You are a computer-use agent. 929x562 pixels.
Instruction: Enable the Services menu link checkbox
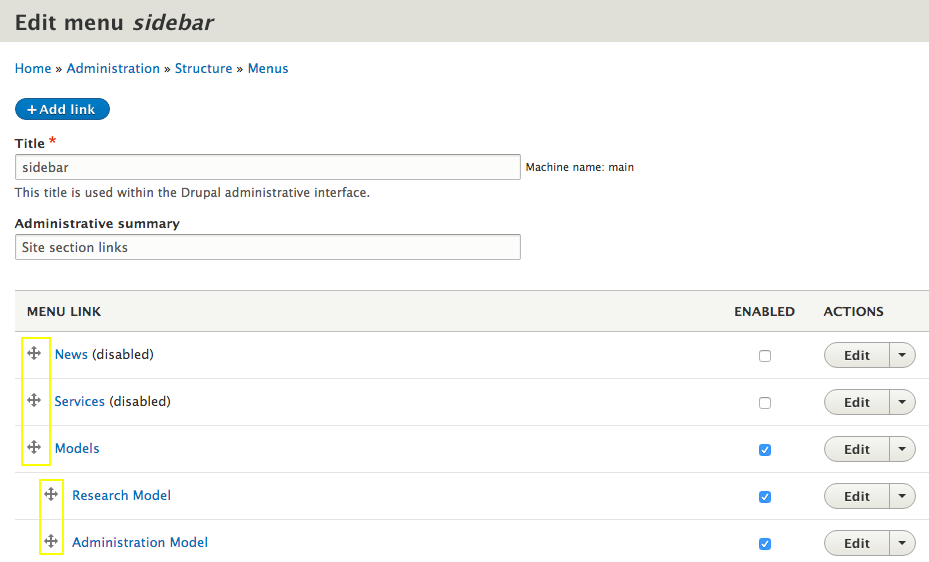tap(765, 403)
